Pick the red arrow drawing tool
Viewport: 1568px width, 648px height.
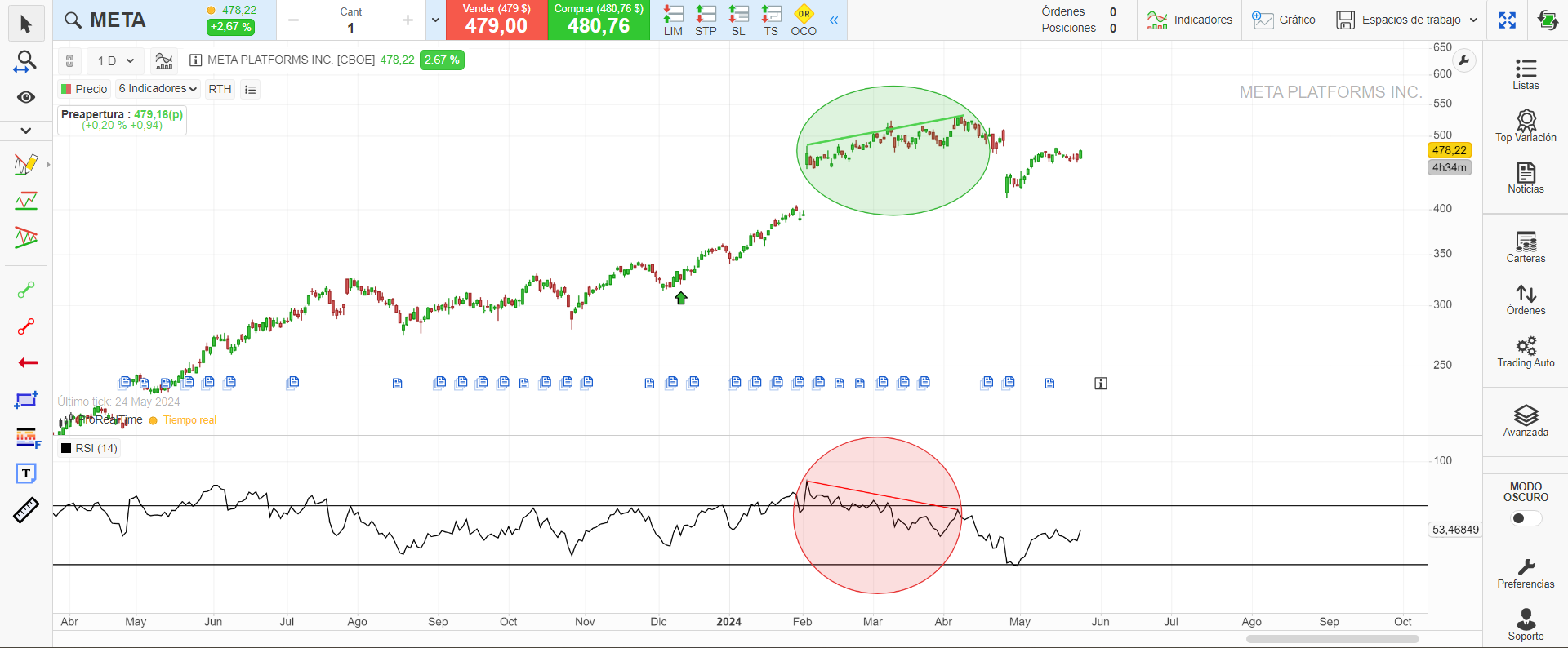point(28,362)
